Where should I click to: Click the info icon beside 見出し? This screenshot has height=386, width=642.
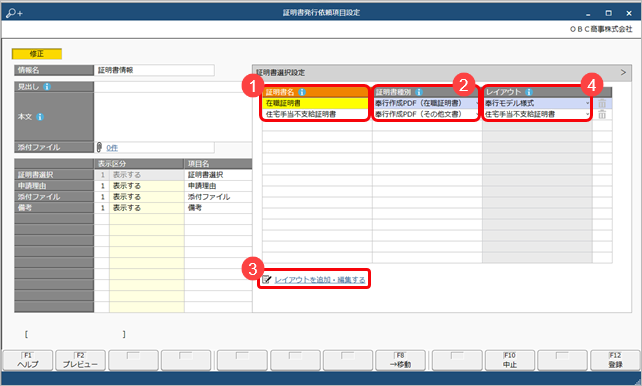pyautogui.click(x=47, y=87)
